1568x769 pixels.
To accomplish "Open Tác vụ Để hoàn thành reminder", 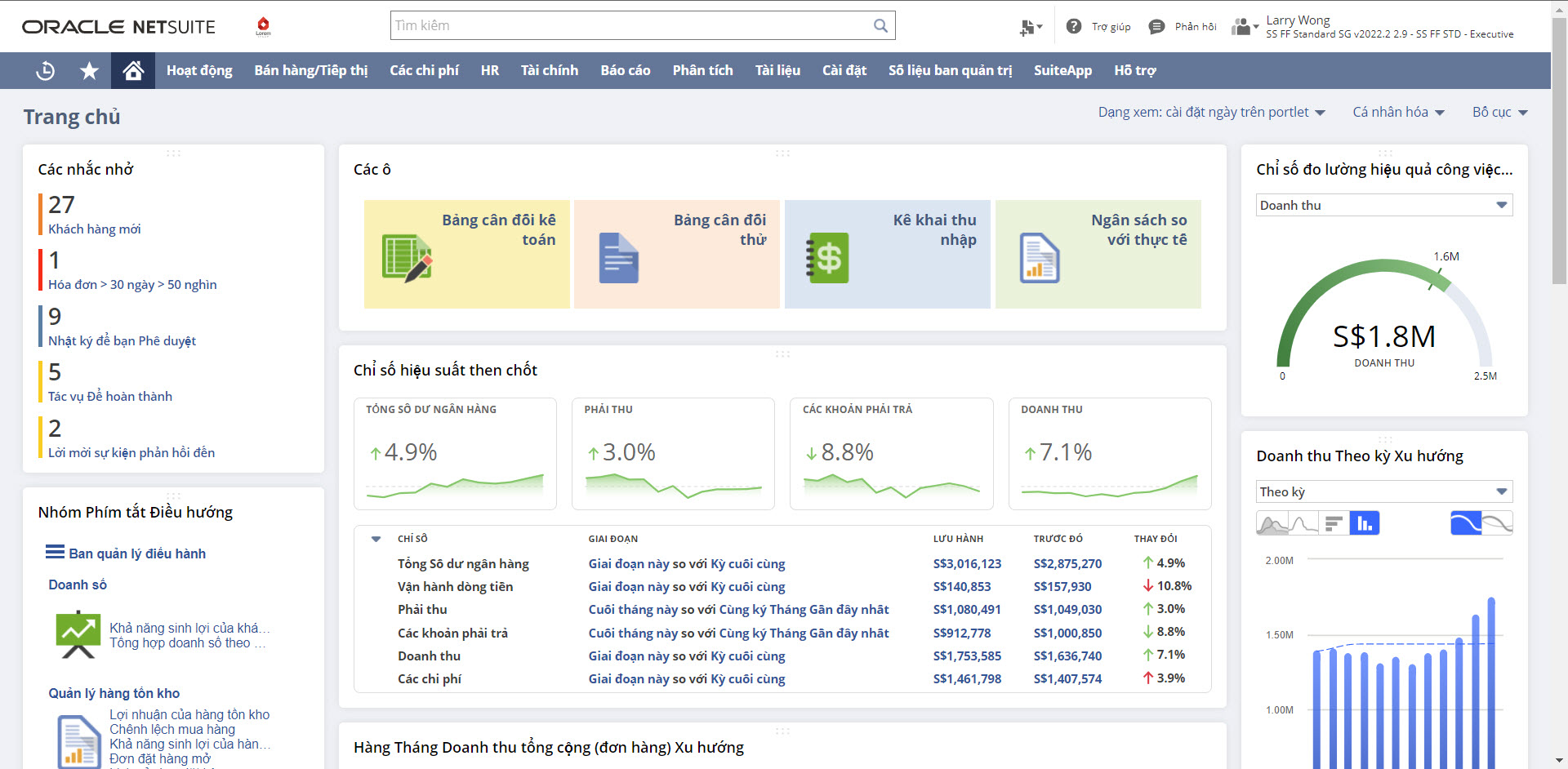I will point(110,397).
